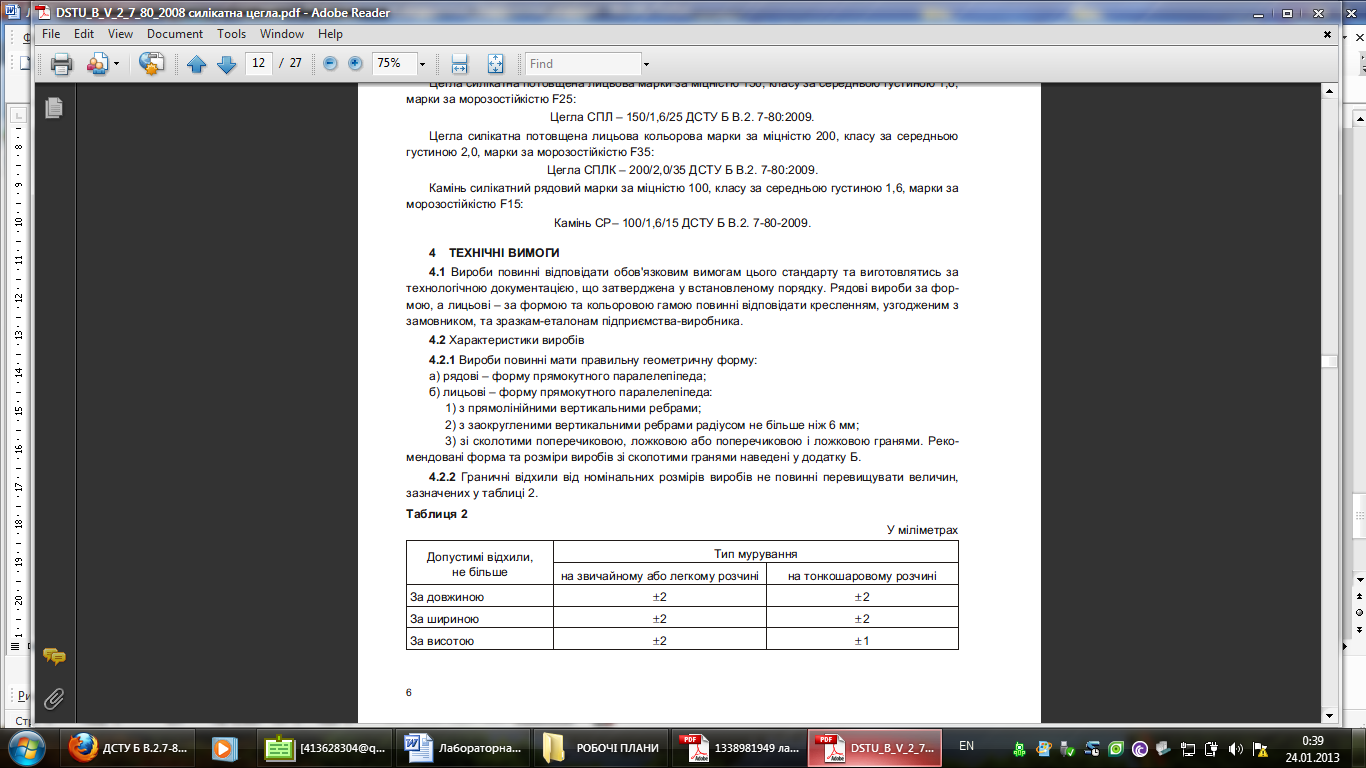Viewport: 1366px width, 768px height.
Task: Click the page number 6 footer
Action: (409, 692)
